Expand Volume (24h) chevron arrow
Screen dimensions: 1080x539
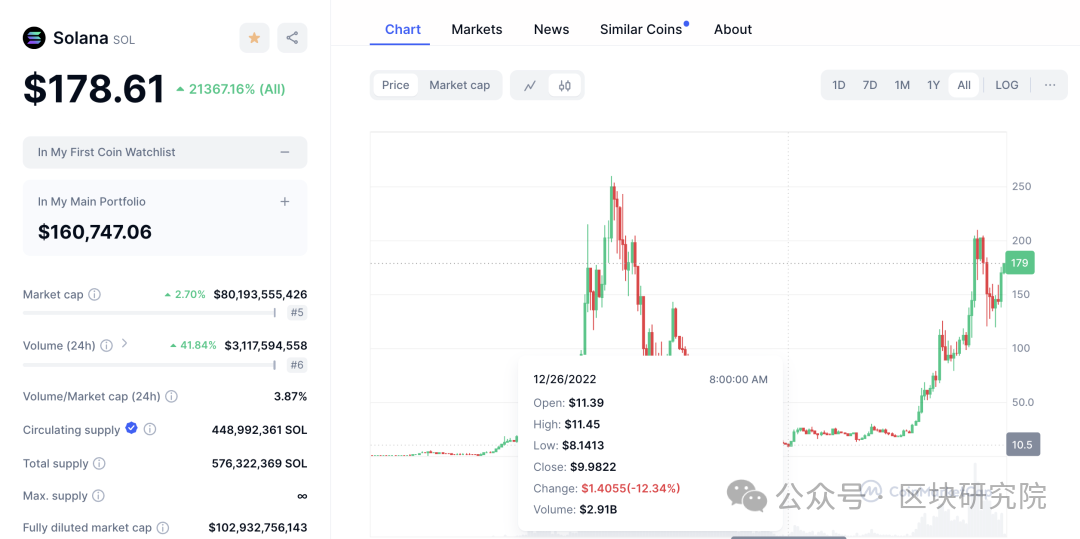pos(125,343)
